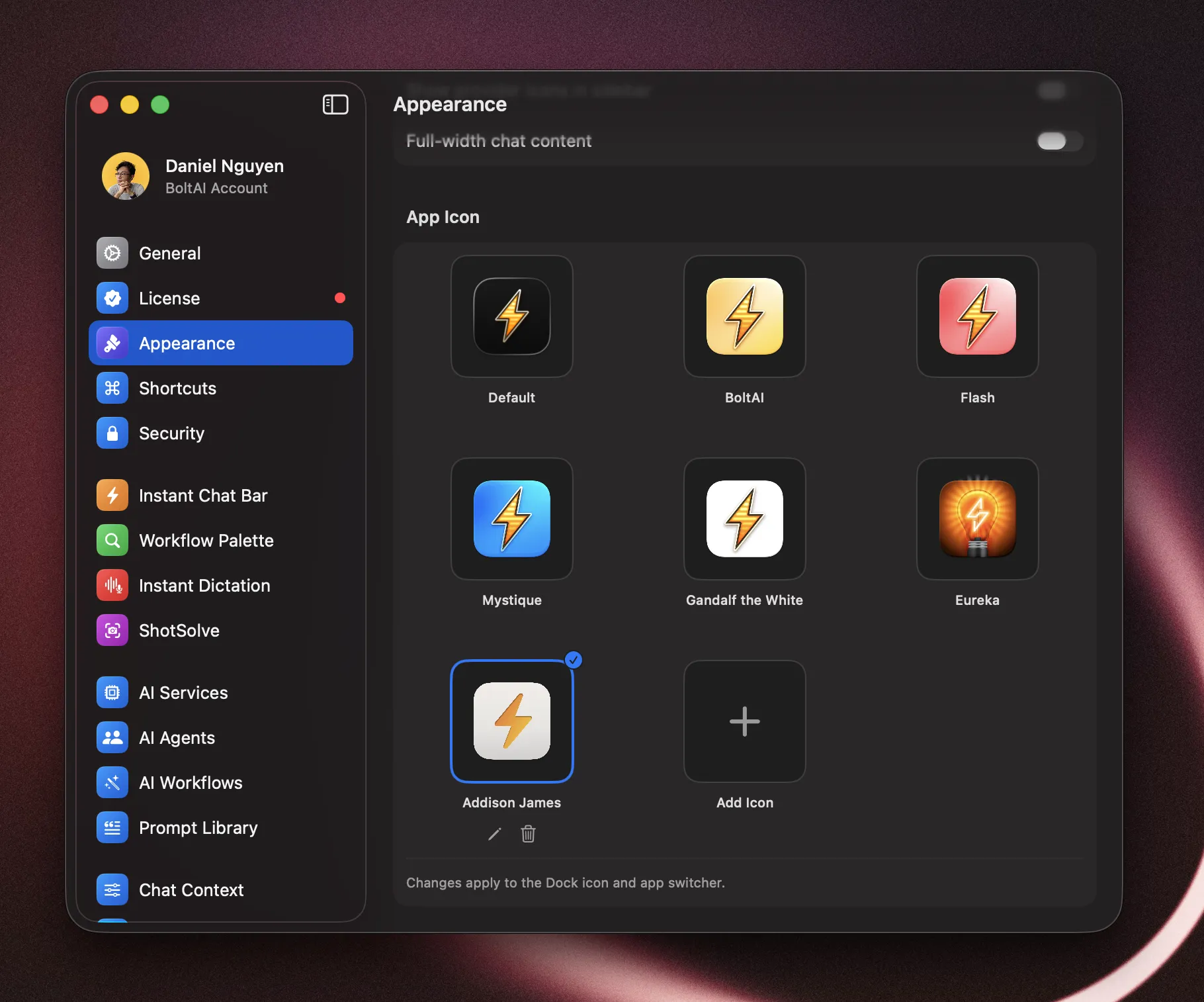This screenshot has width=1204, height=1002.
Task: Open General settings in sidebar
Action: (x=170, y=253)
